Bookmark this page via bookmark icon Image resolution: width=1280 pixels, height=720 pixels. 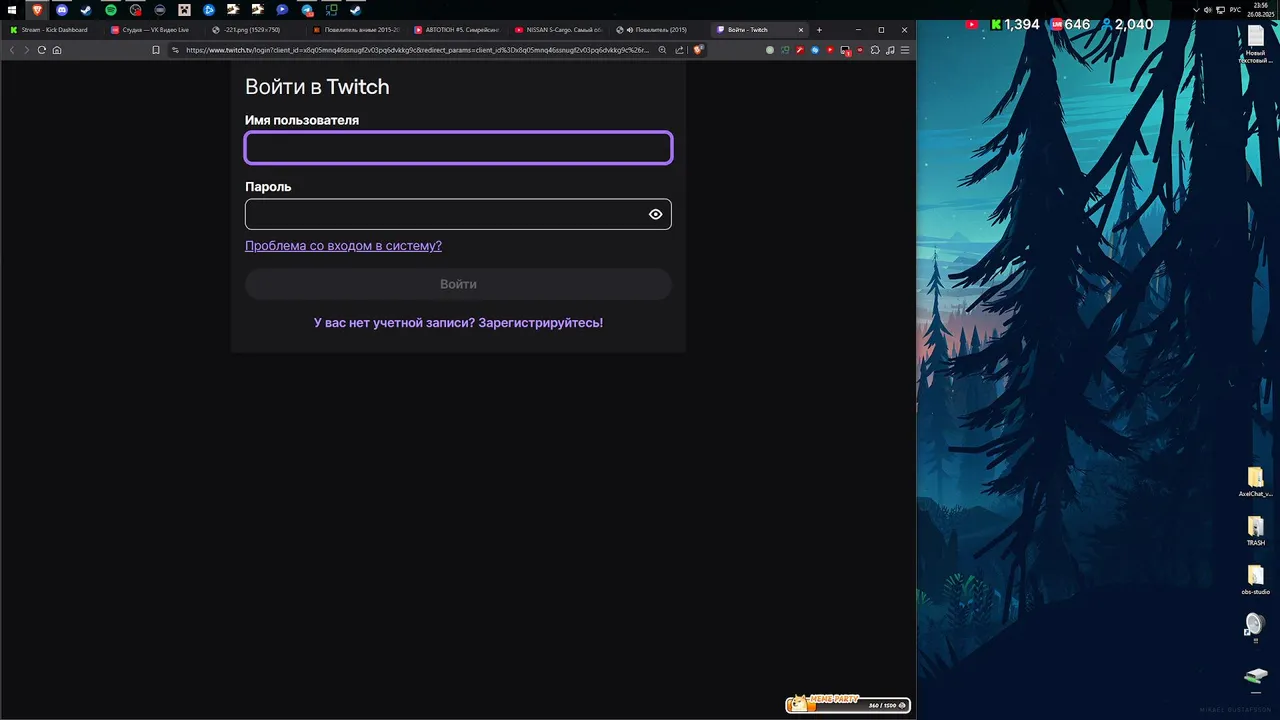156,50
